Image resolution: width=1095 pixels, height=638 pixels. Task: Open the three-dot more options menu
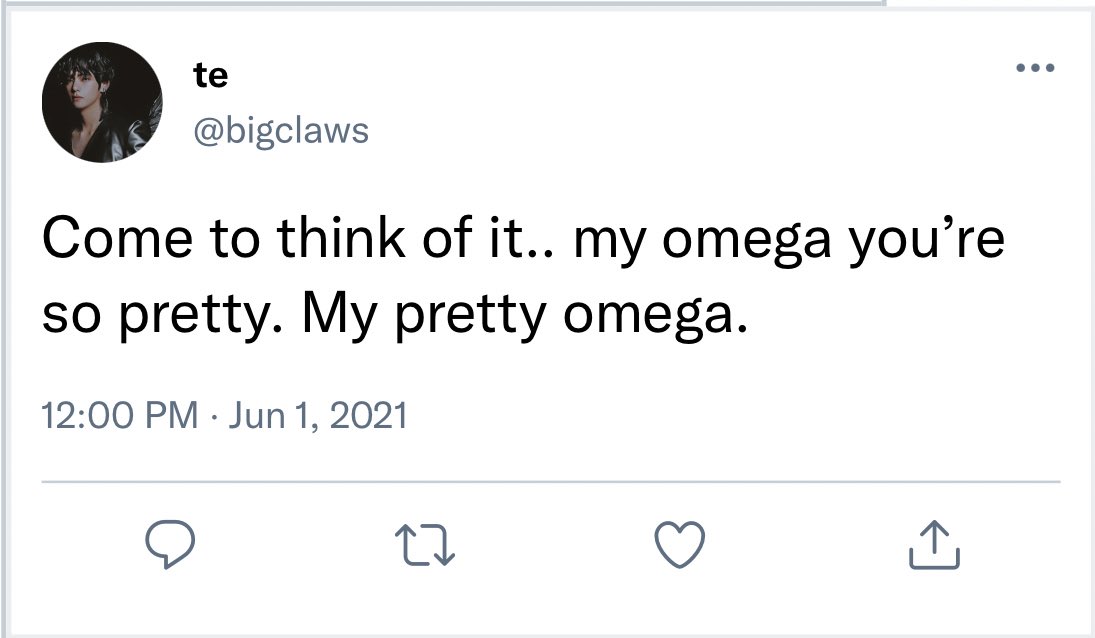point(1034,69)
